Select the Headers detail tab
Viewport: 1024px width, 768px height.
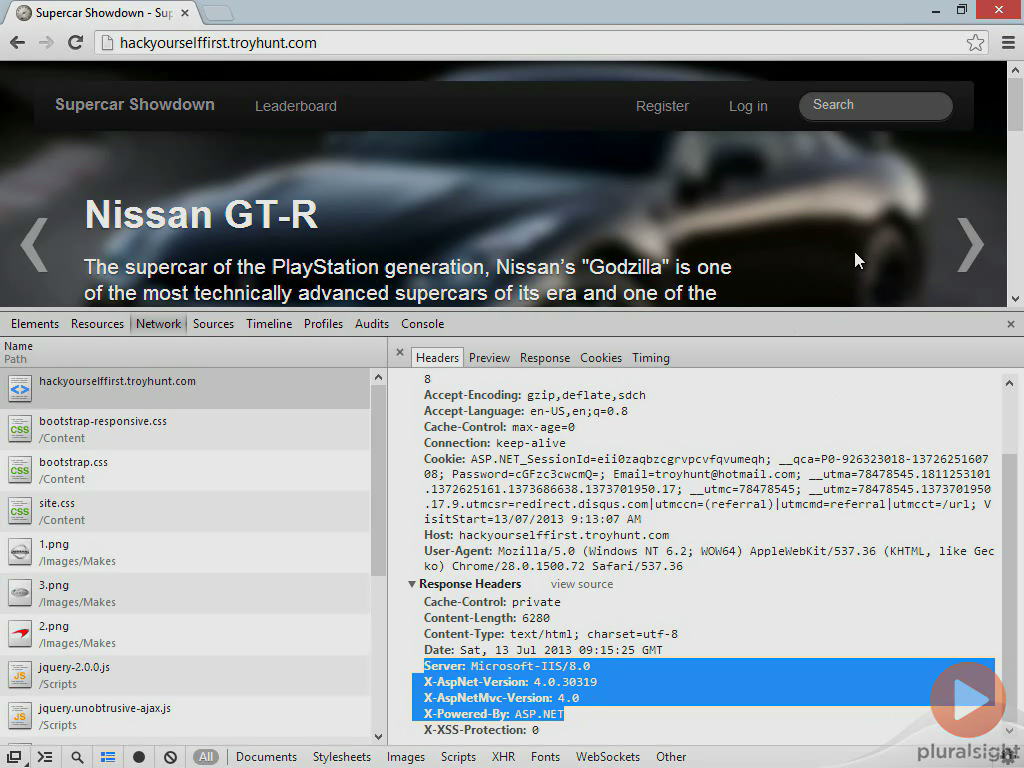tap(437, 358)
